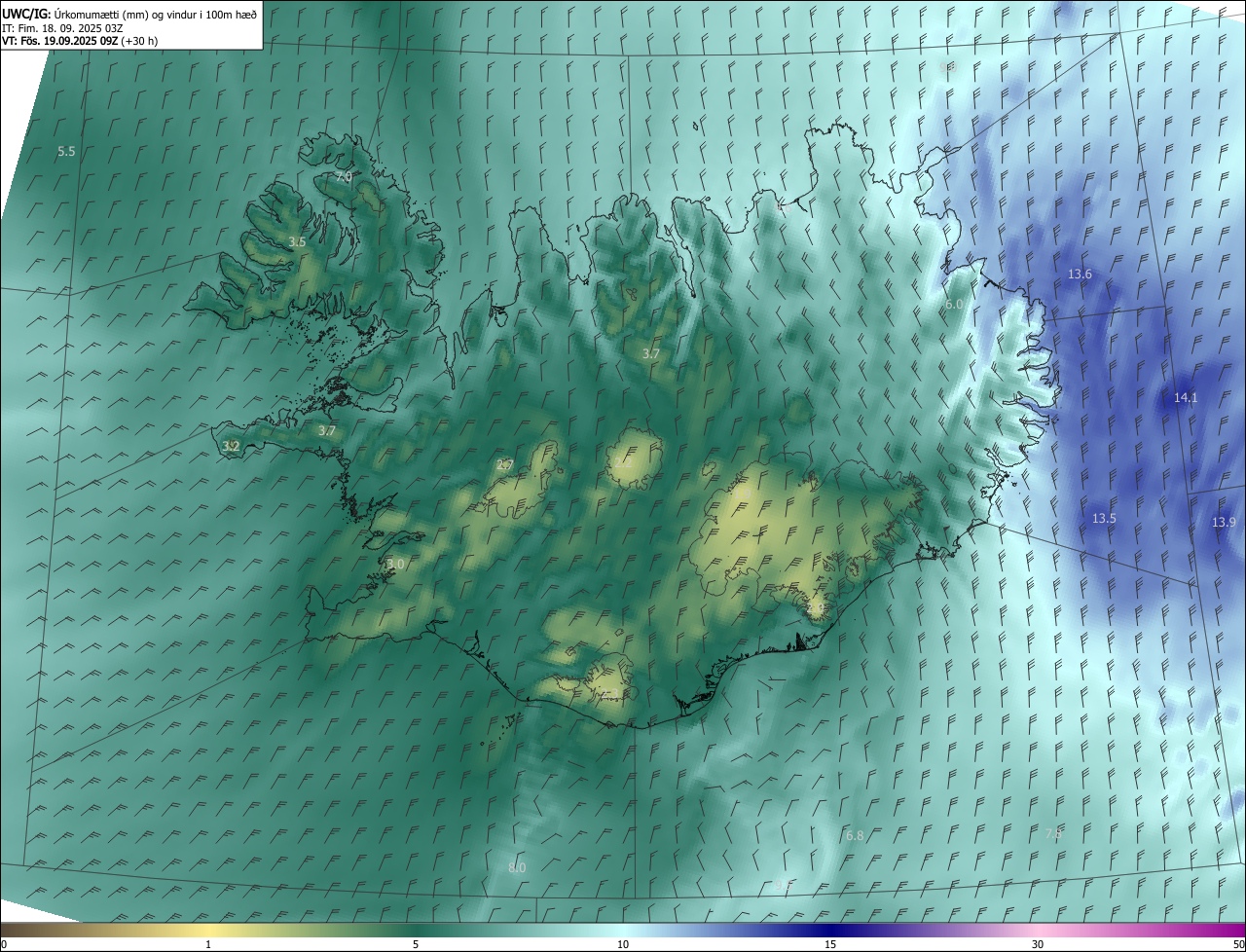Select the 1 tick on the colour scale
This screenshot has width=1246, height=952.
[208, 945]
